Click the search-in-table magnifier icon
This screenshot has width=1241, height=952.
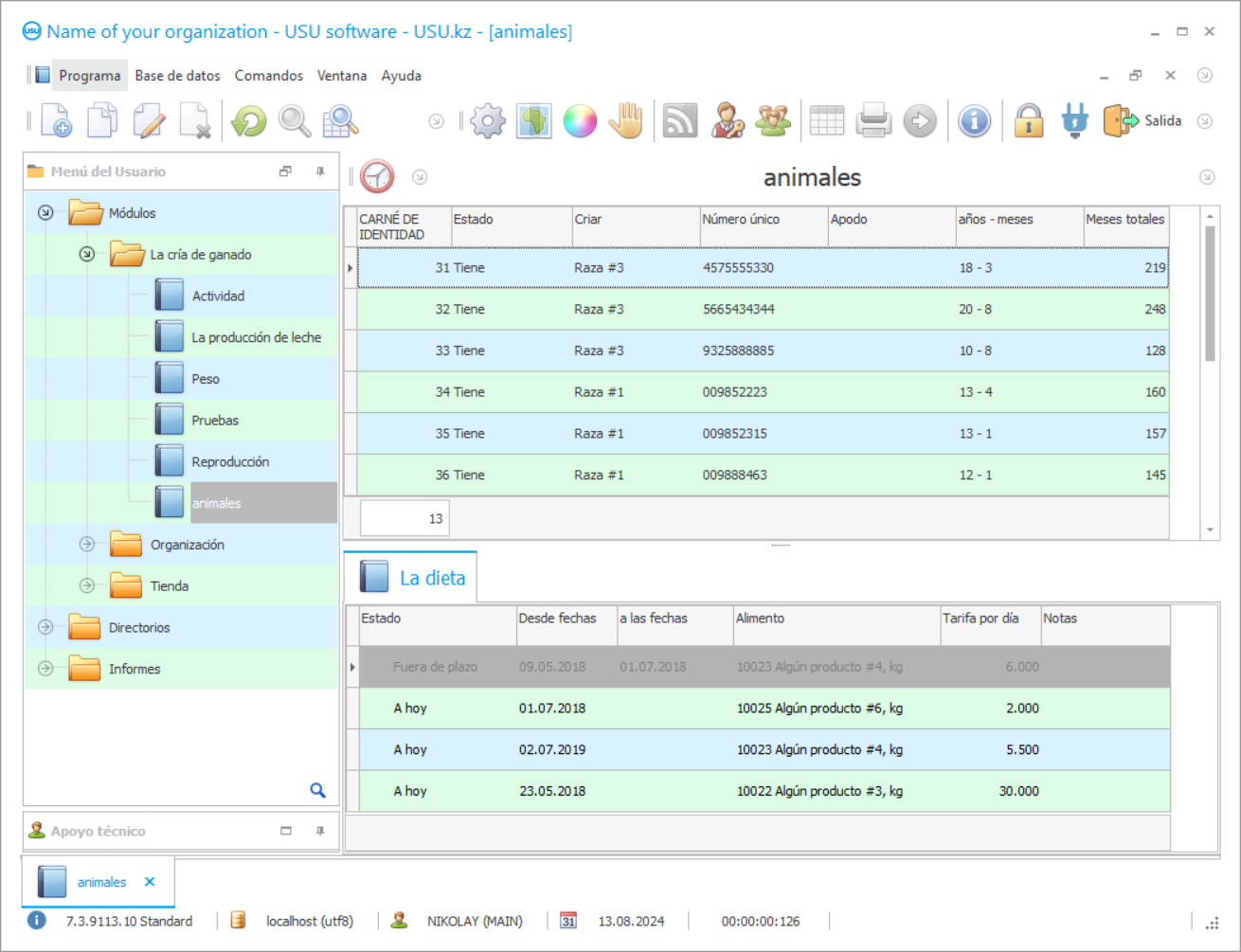pyautogui.click(x=341, y=121)
